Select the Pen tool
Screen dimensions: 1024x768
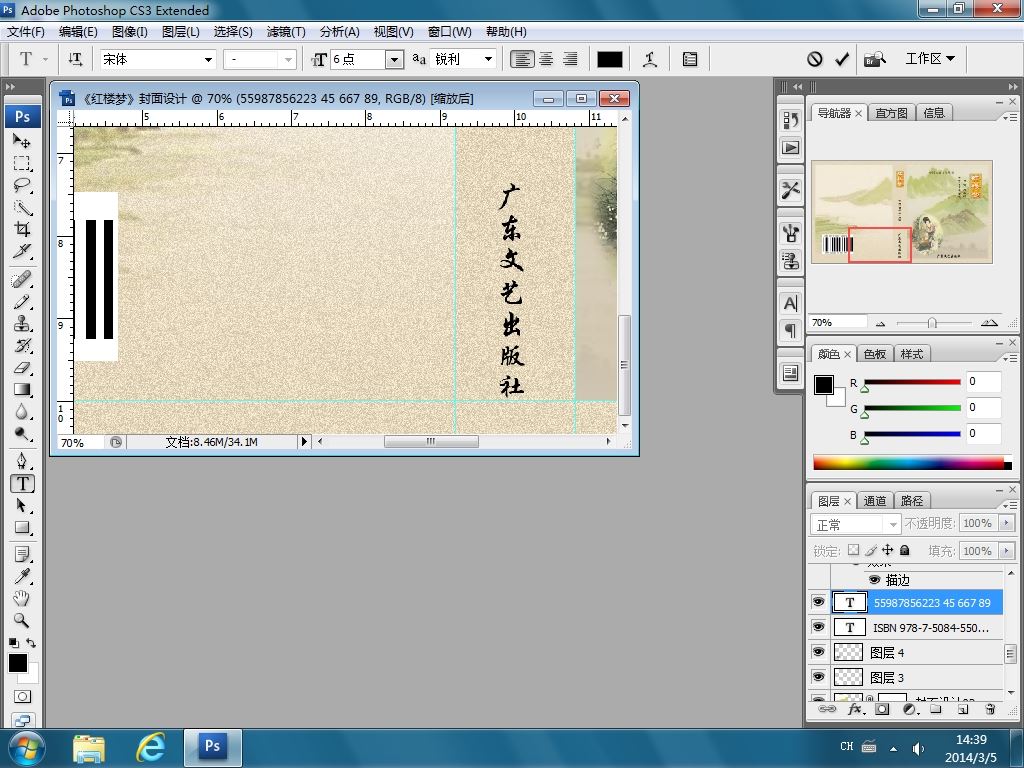22,462
